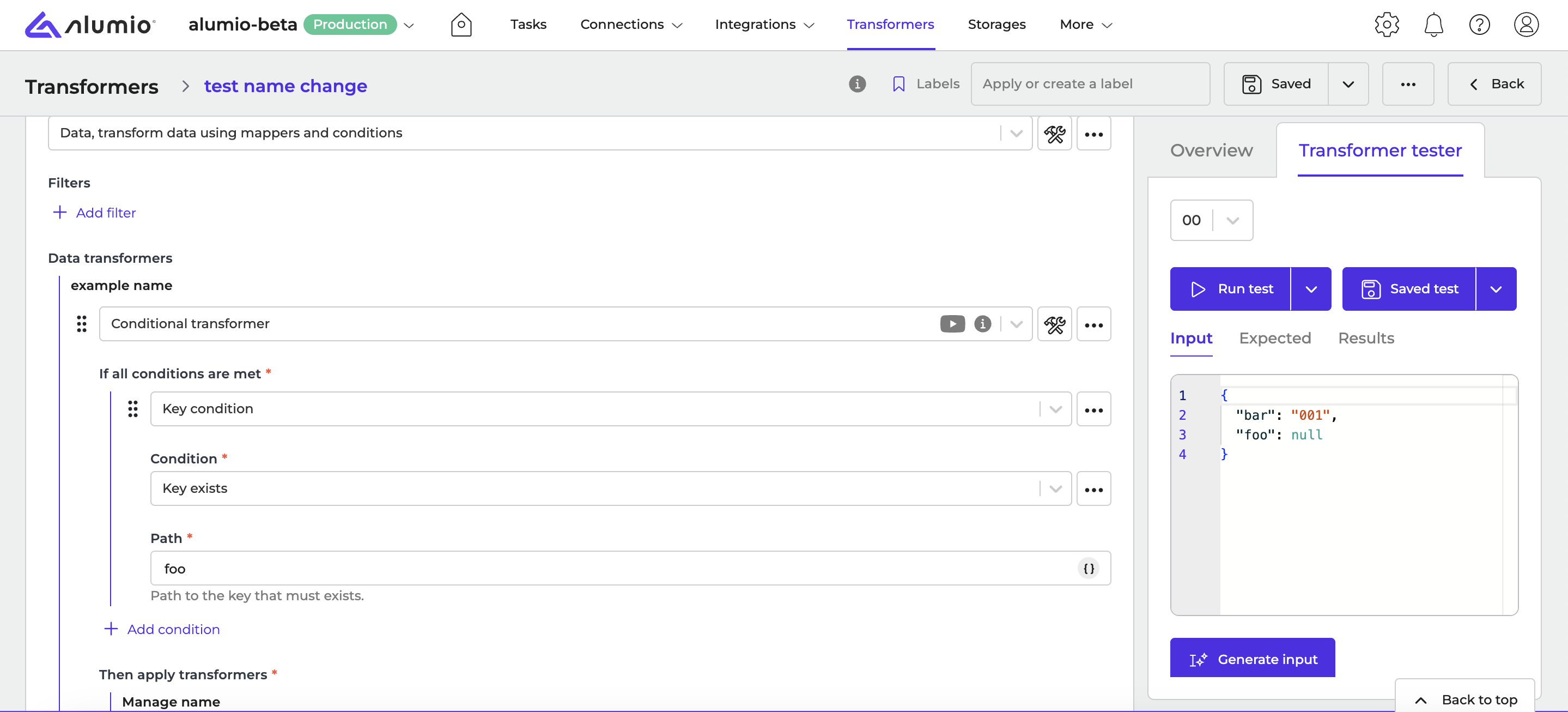Open the Expected tab in tester
The image size is (1568, 712).
click(x=1274, y=338)
